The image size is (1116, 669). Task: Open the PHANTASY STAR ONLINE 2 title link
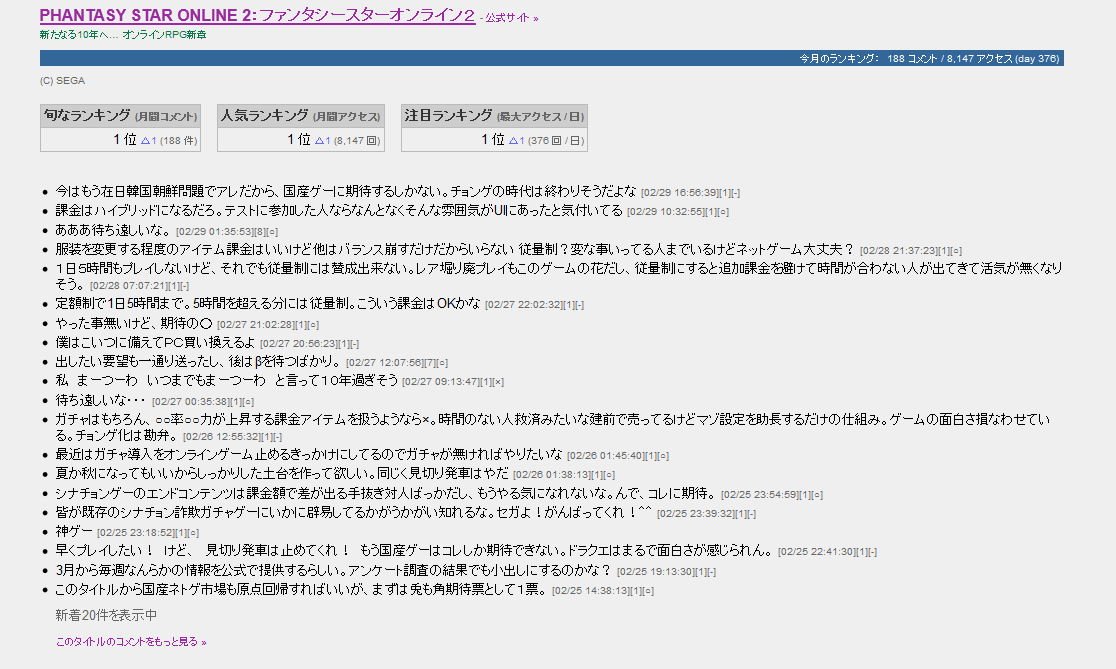pyautogui.click(x=257, y=16)
